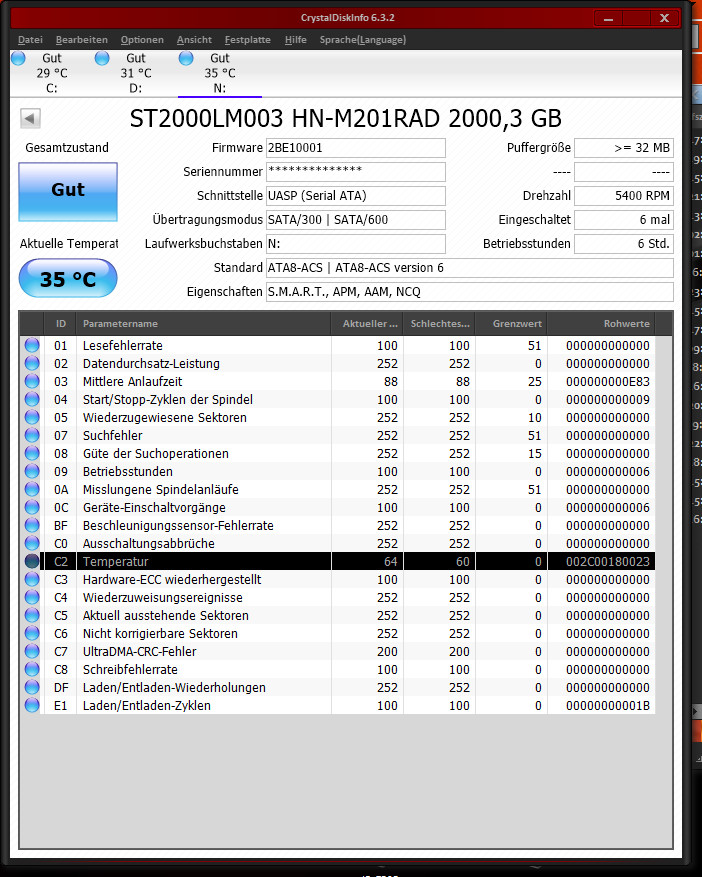Open the Optionen menu
This screenshot has height=877, width=702.
pyautogui.click(x=142, y=40)
